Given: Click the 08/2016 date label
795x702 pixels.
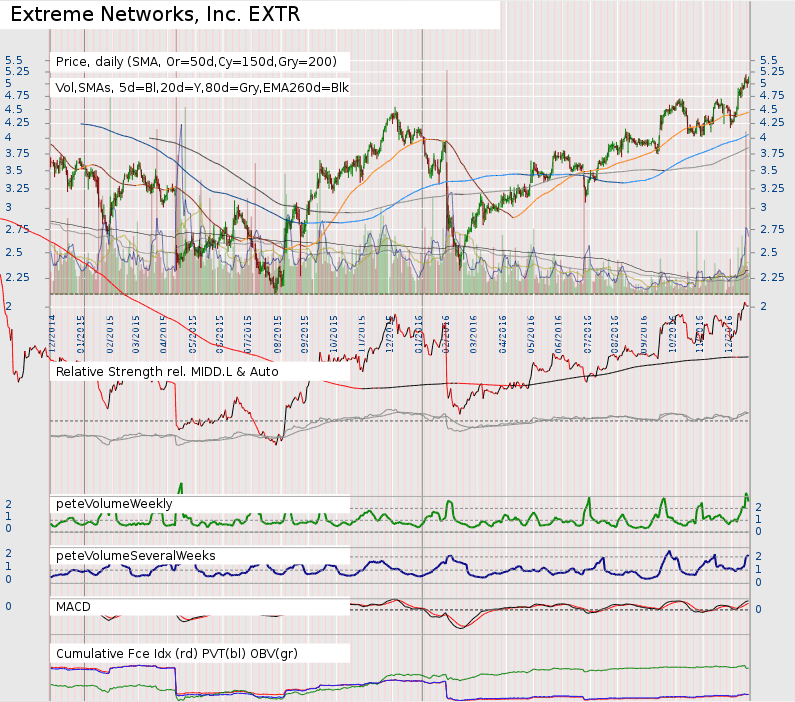Looking at the screenshot, I should coord(615,335).
